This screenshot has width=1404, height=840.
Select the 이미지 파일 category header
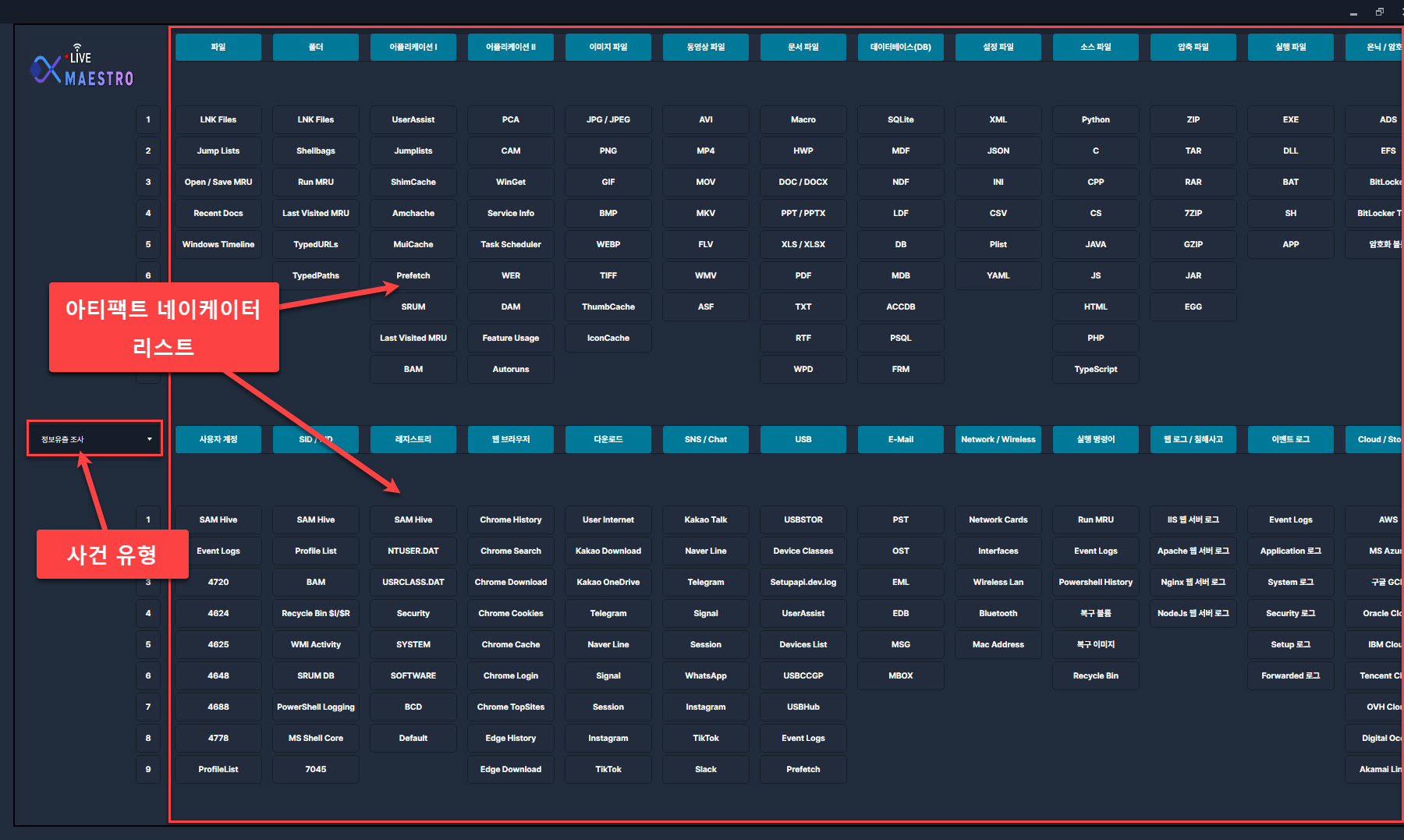[608, 48]
